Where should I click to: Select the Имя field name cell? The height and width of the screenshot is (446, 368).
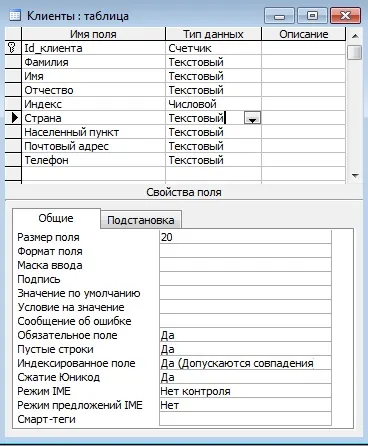tap(93, 76)
